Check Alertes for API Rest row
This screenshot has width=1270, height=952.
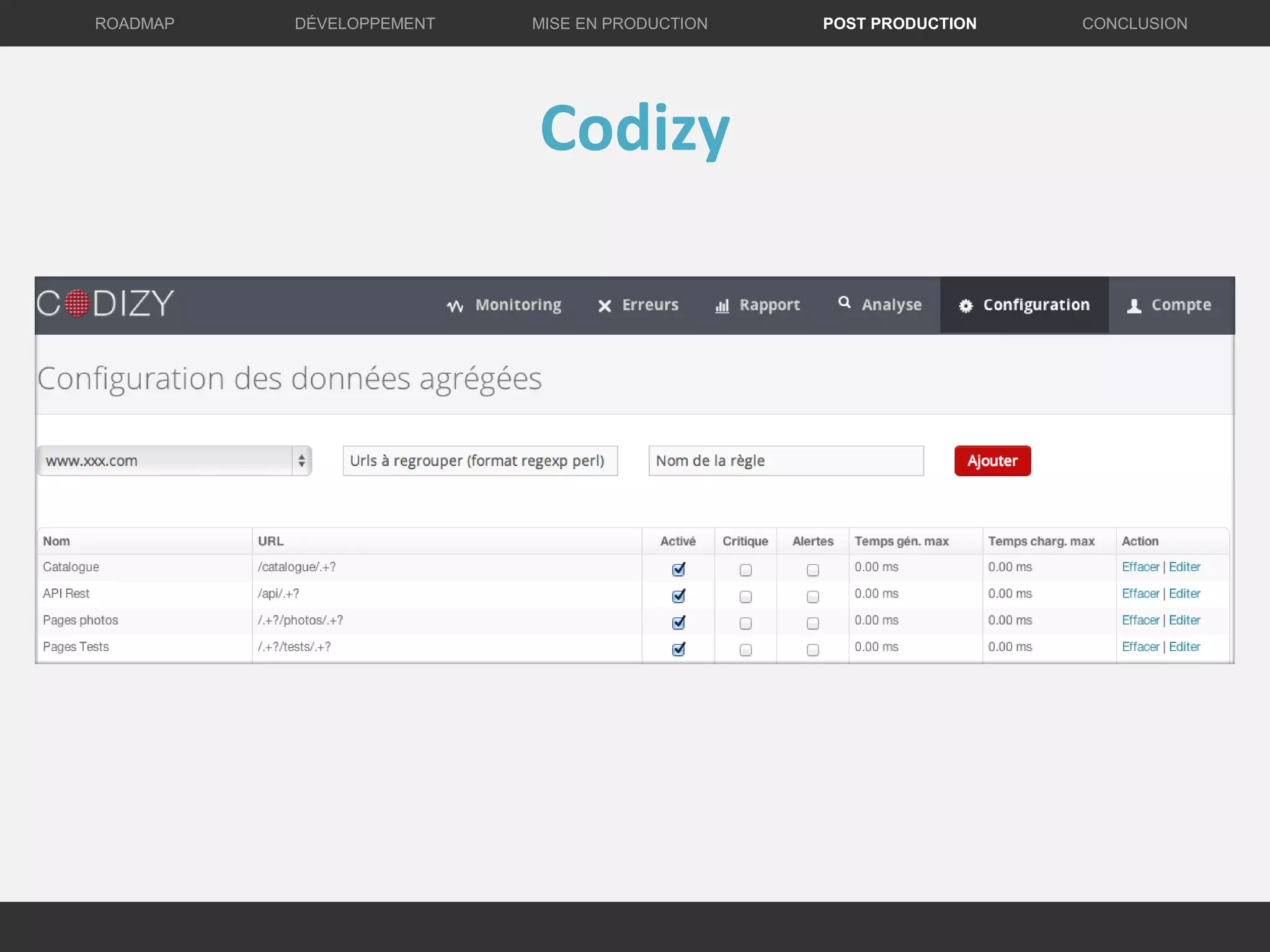point(813,597)
